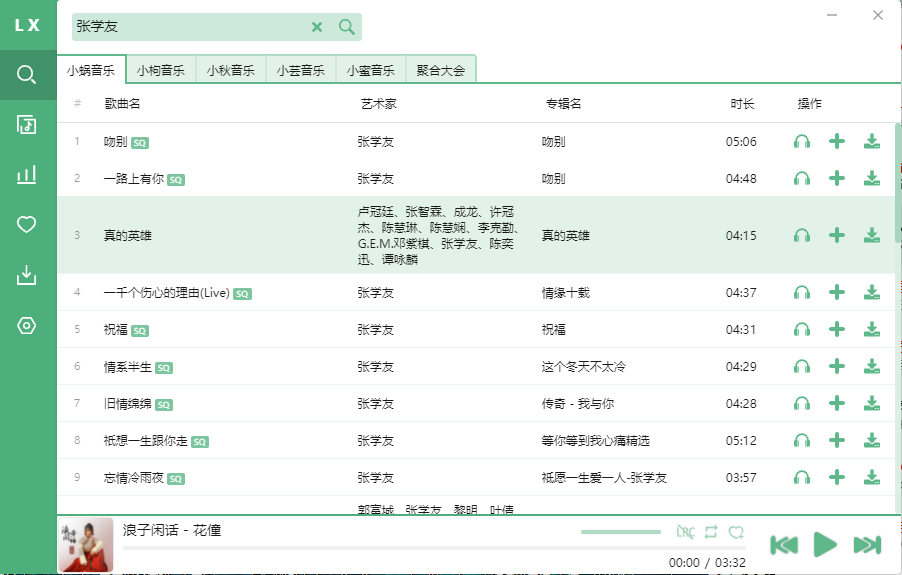This screenshot has width=902, height=575.
Task: Add the current song to favorites in player bar
Action: 737,532
